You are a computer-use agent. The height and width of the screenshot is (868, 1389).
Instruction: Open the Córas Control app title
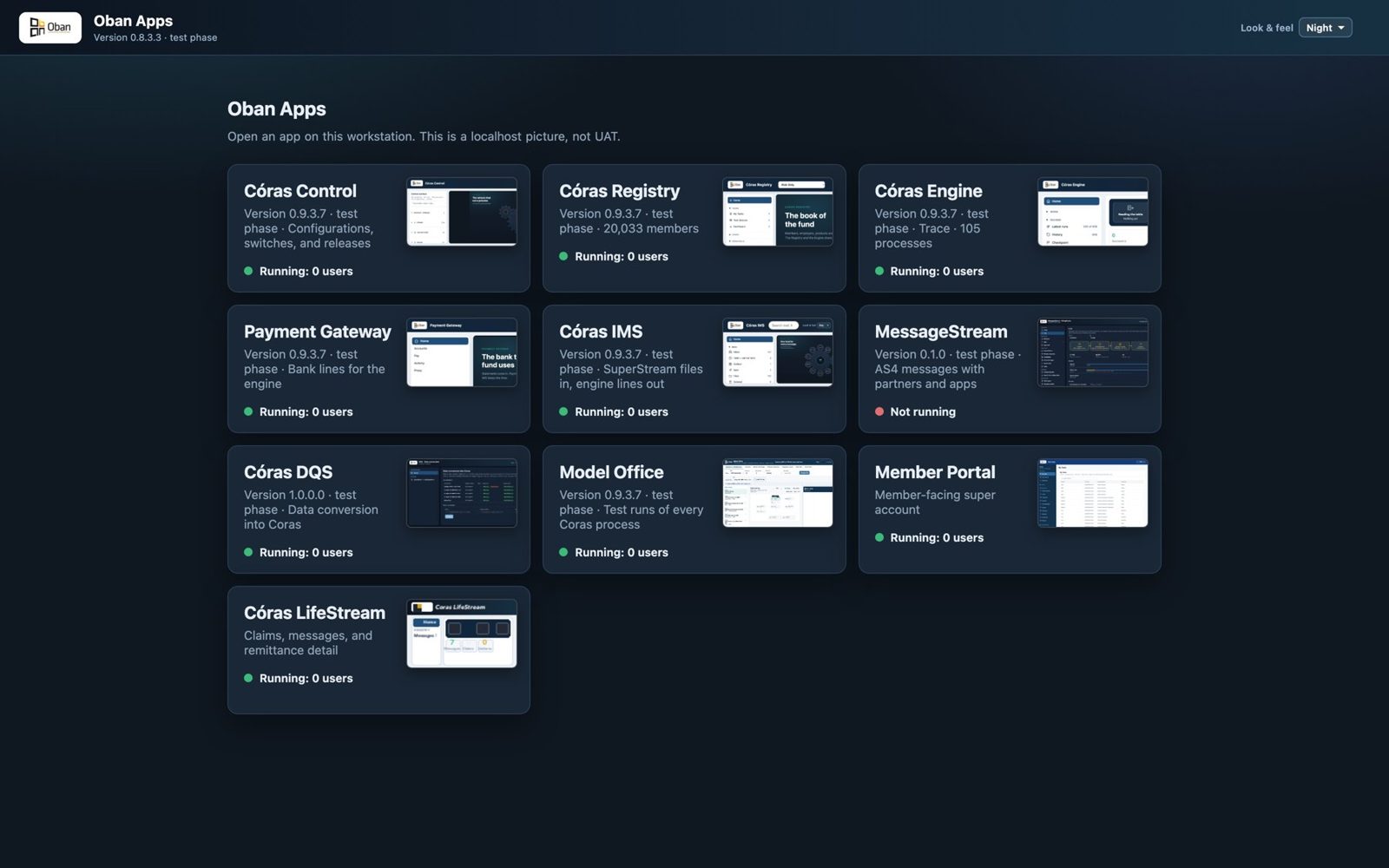click(x=300, y=191)
